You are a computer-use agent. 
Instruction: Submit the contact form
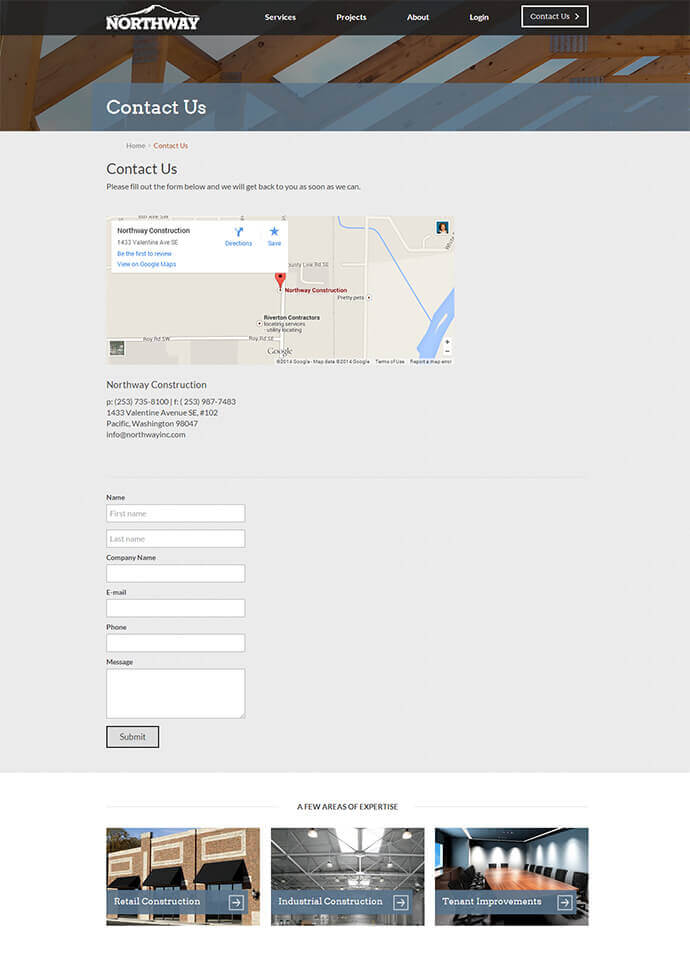pyautogui.click(x=132, y=737)
